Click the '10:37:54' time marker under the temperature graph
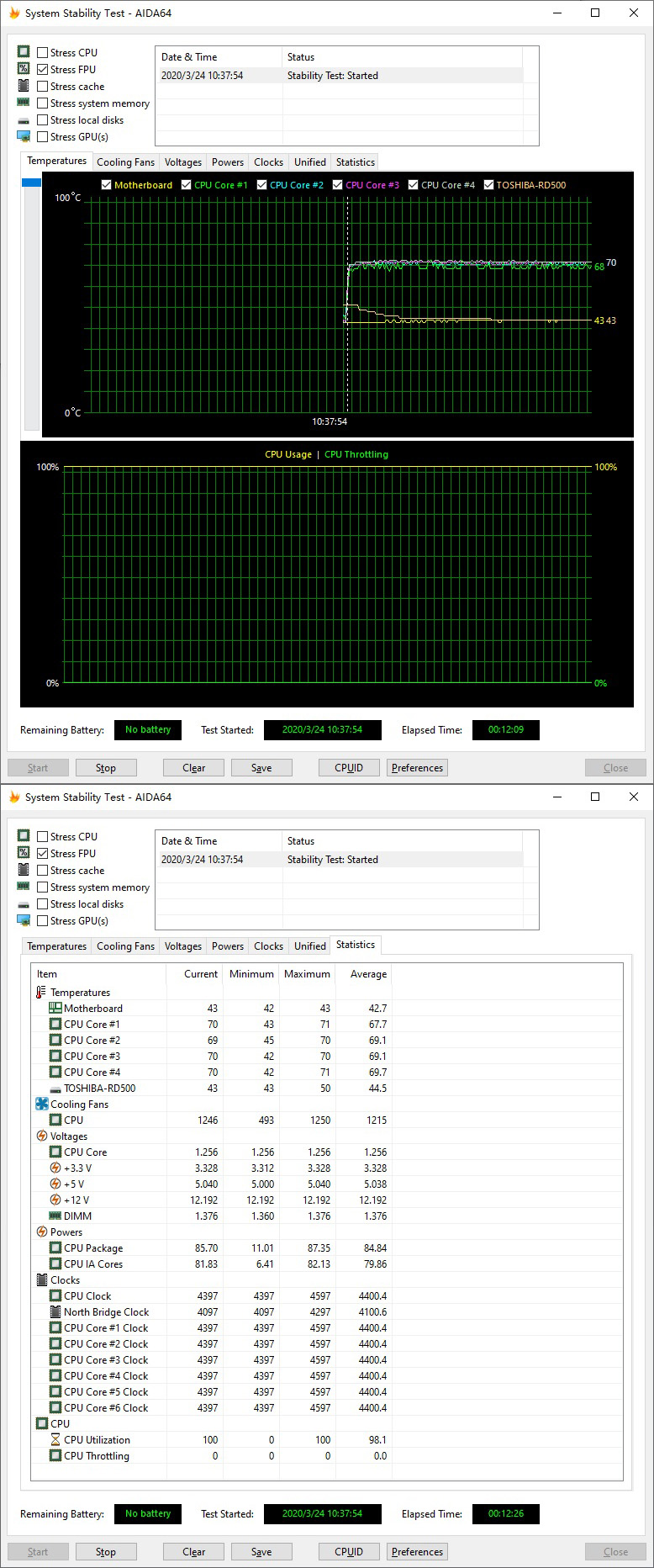 (x=330, y=421)
